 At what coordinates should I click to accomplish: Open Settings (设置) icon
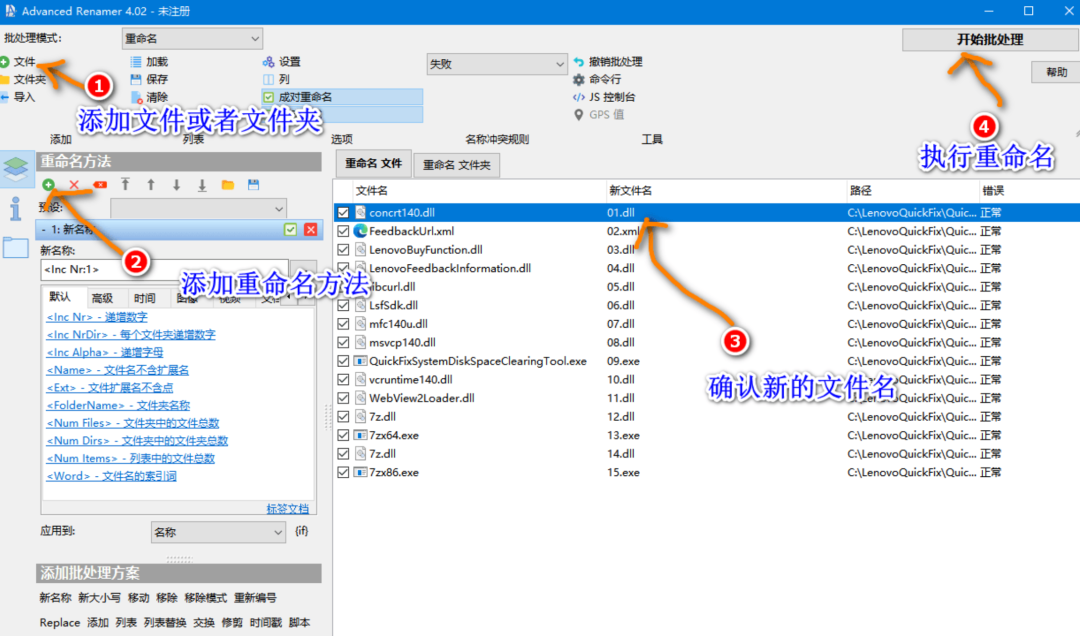[x=268, y=62]
